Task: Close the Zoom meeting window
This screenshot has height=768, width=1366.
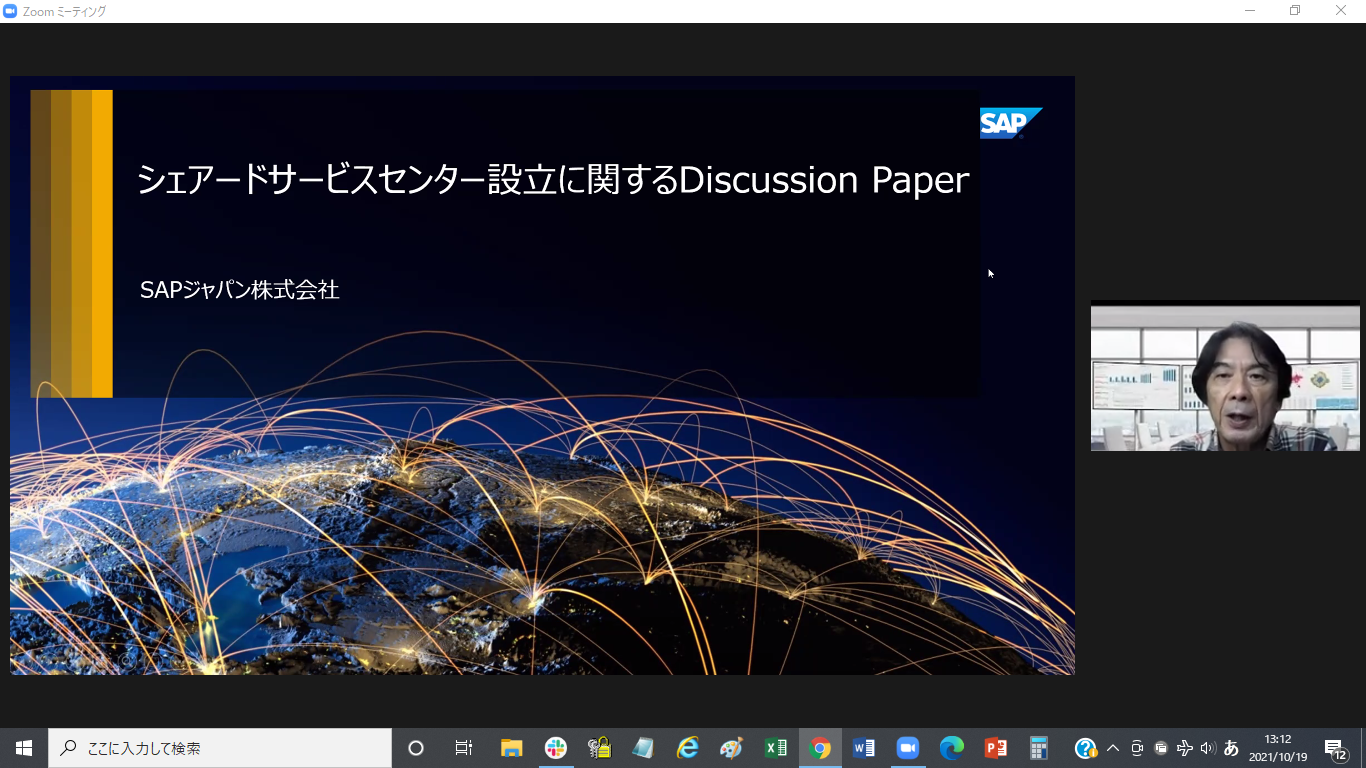Action: tap(1341, 11)
